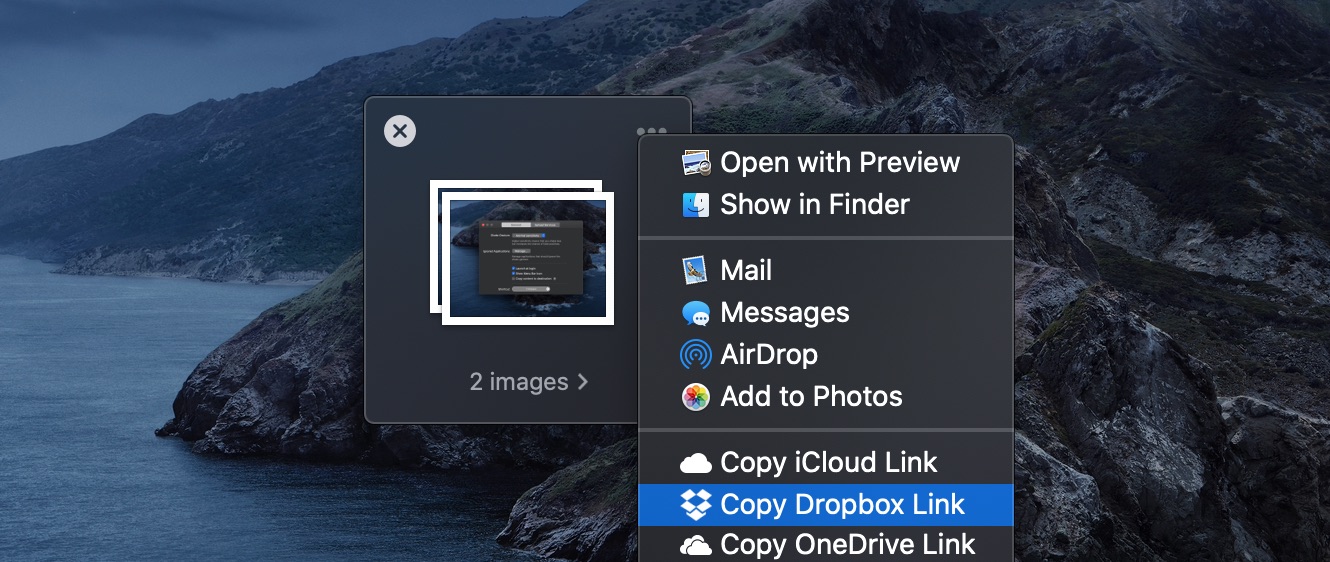Choose the Messages menu entry

coord(826,313)
